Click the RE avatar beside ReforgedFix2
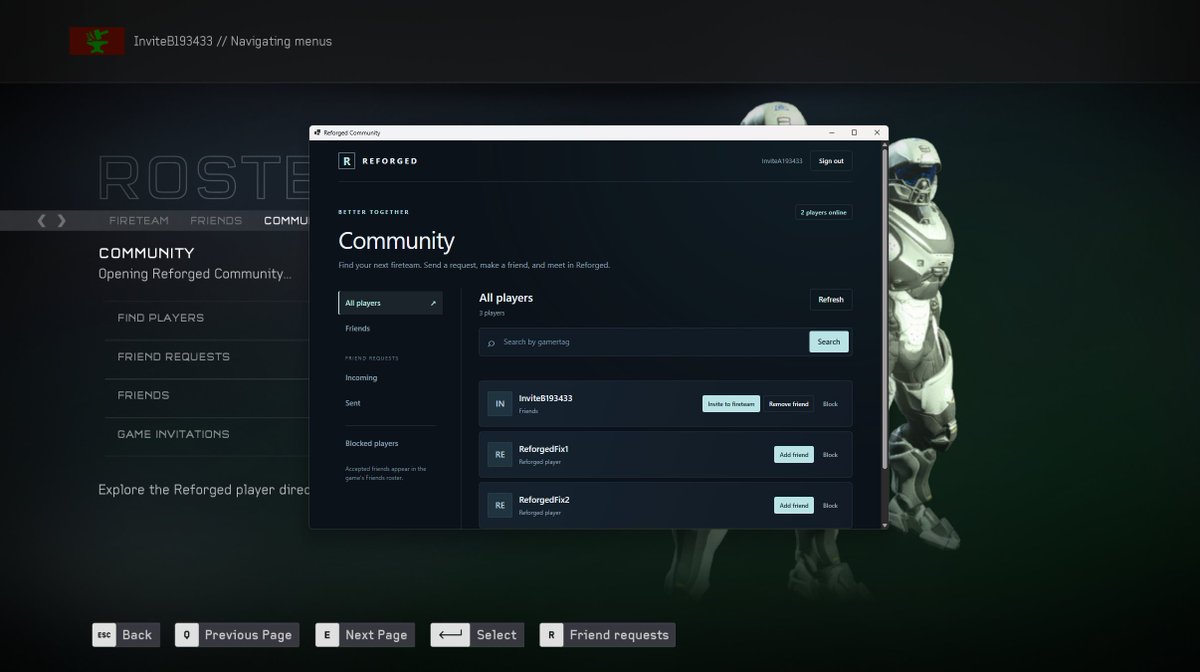Viewport: 1200px width, 672px height. point(500,506)
